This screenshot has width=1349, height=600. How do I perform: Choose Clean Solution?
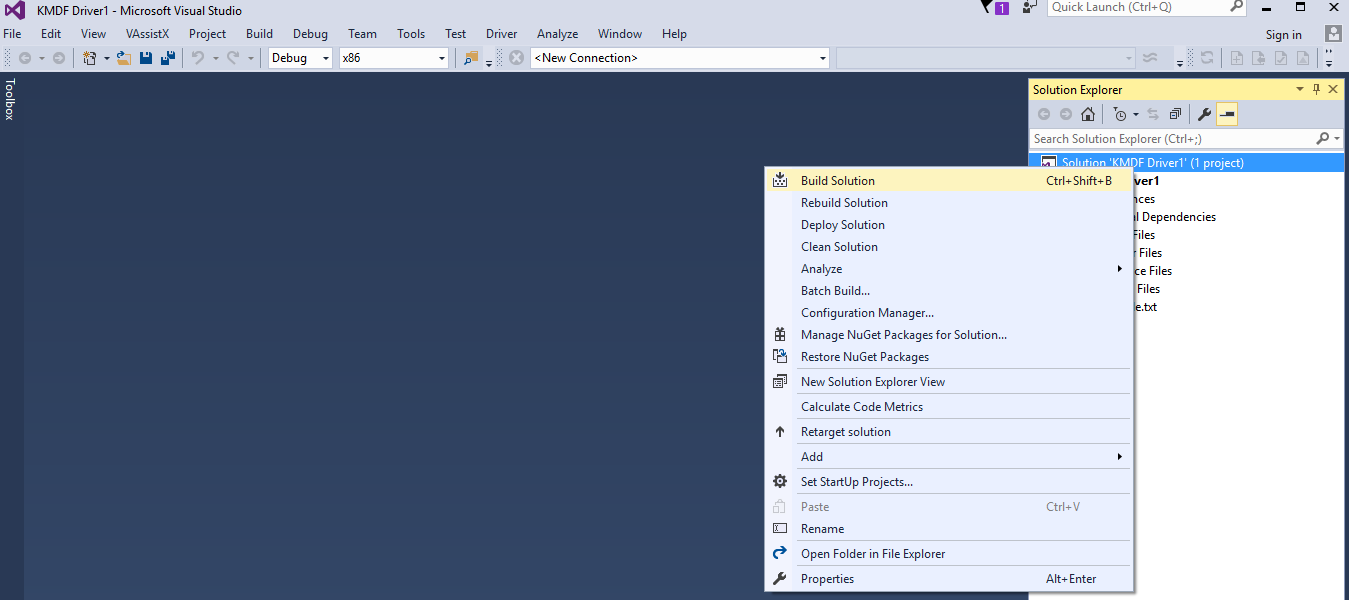(x=948, y=247)
